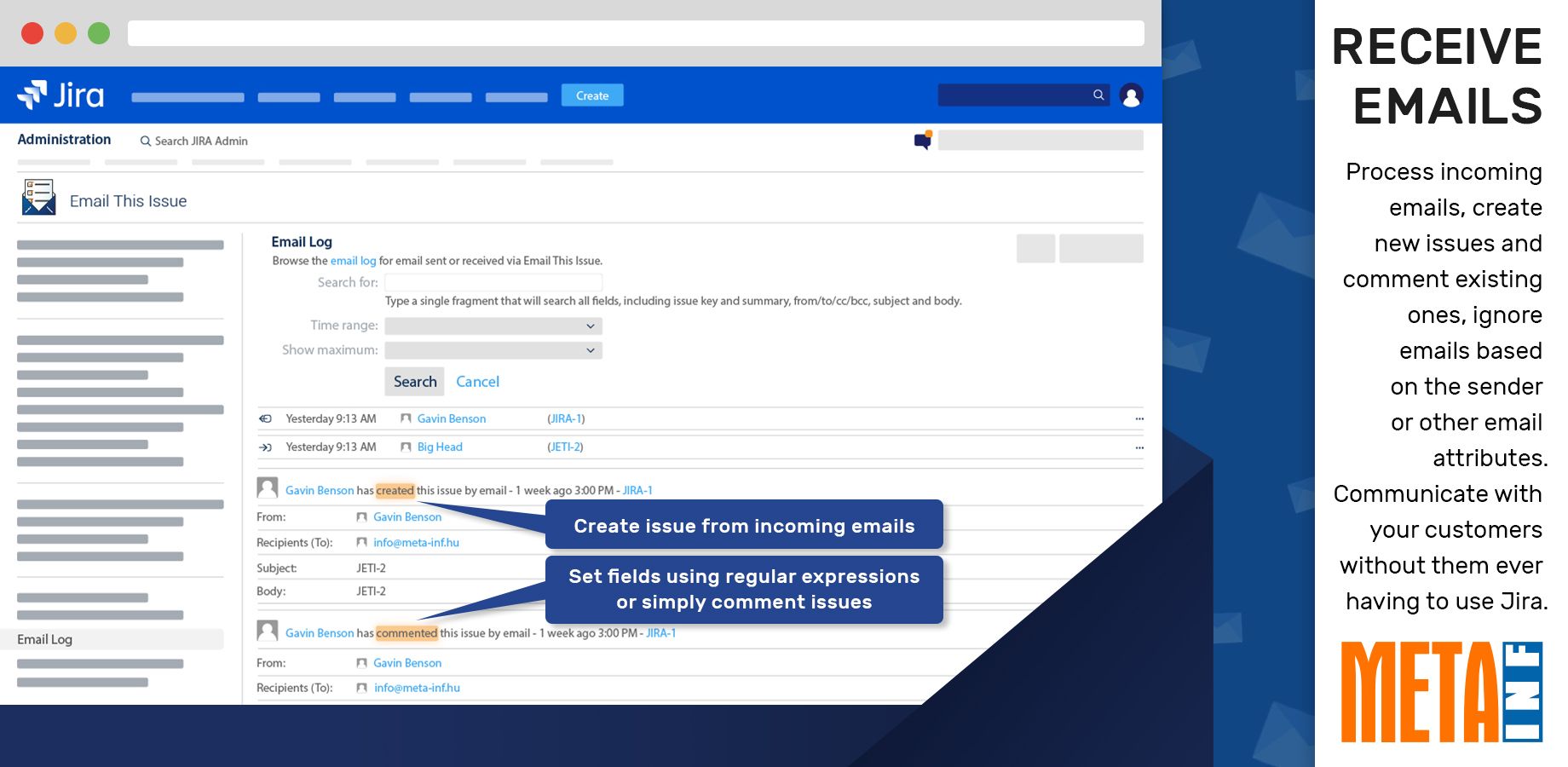Open the Administration heading
The width and height of the screenshot is (1568, 767).
(64, 140)
